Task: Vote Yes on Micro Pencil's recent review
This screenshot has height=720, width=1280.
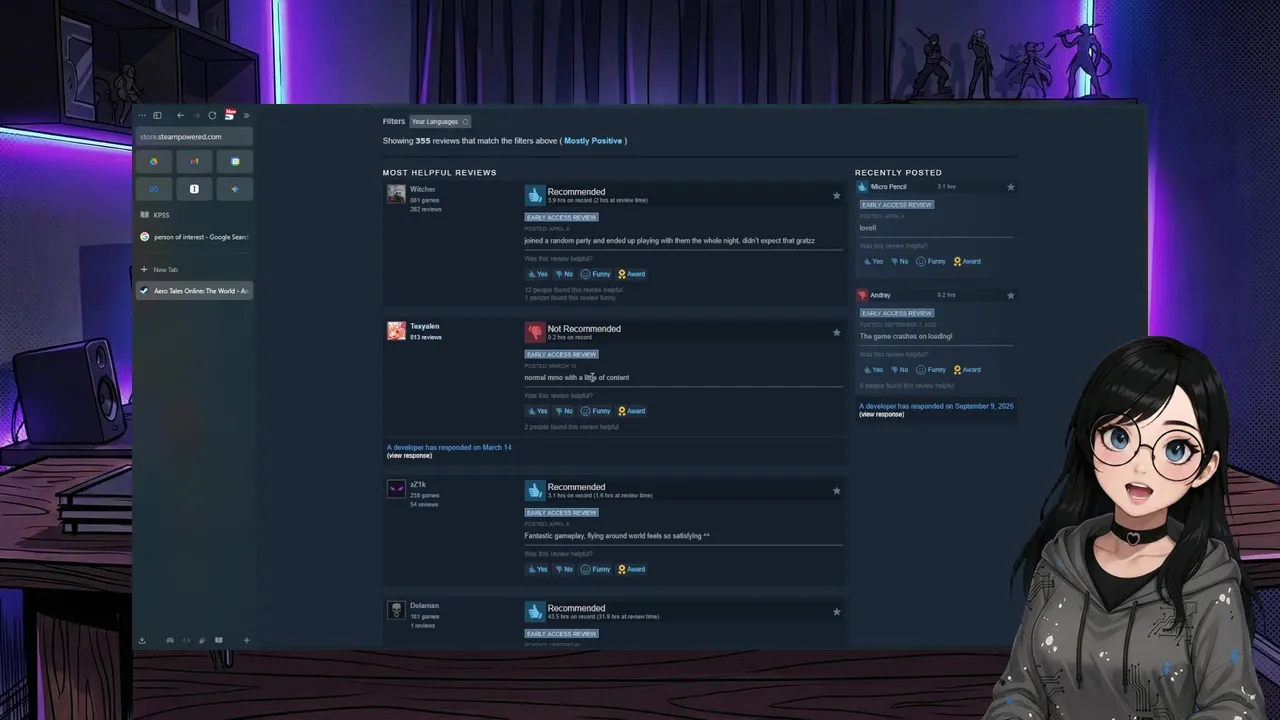Action: (873, 261)
